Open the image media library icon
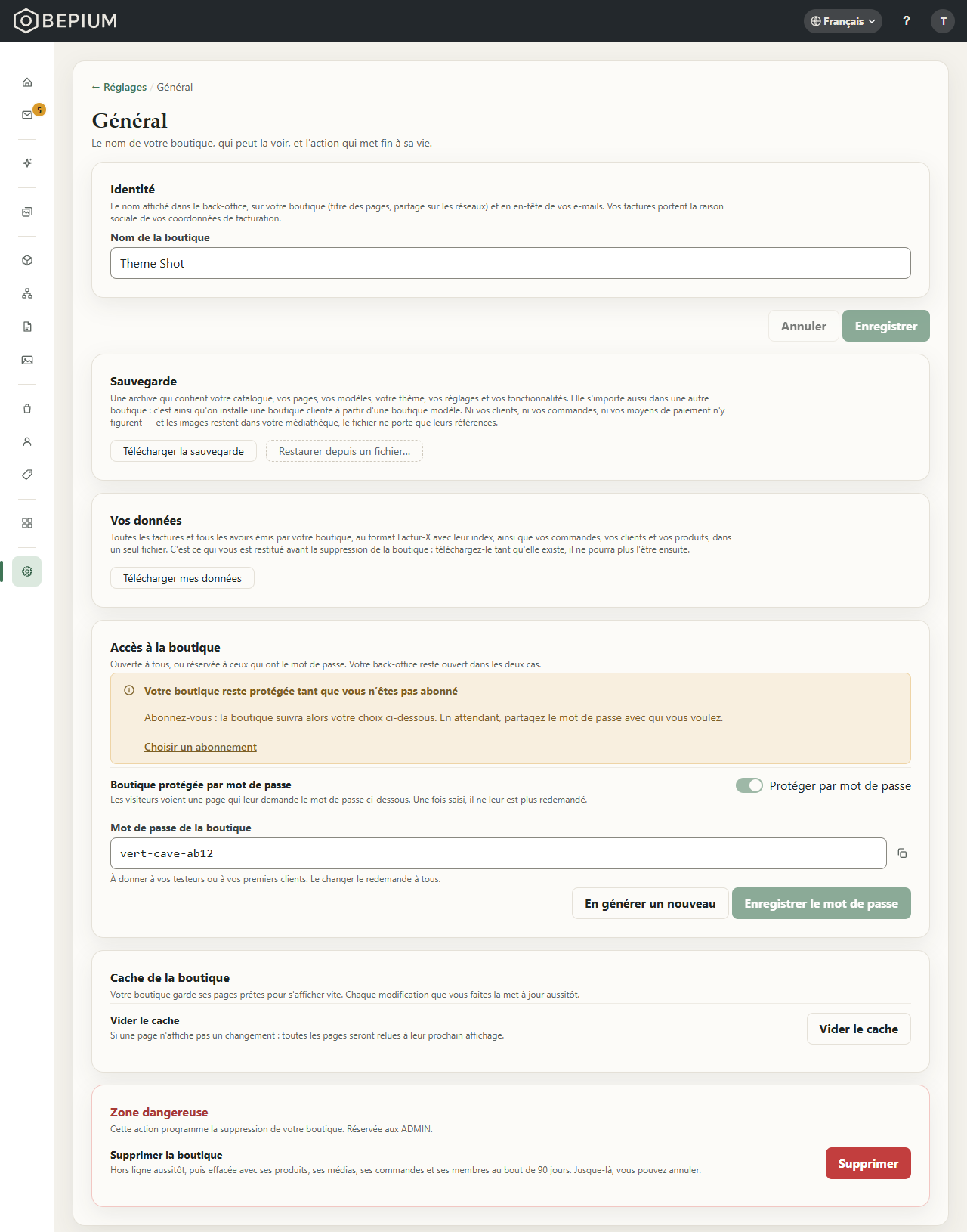 (x=27, y=360)
